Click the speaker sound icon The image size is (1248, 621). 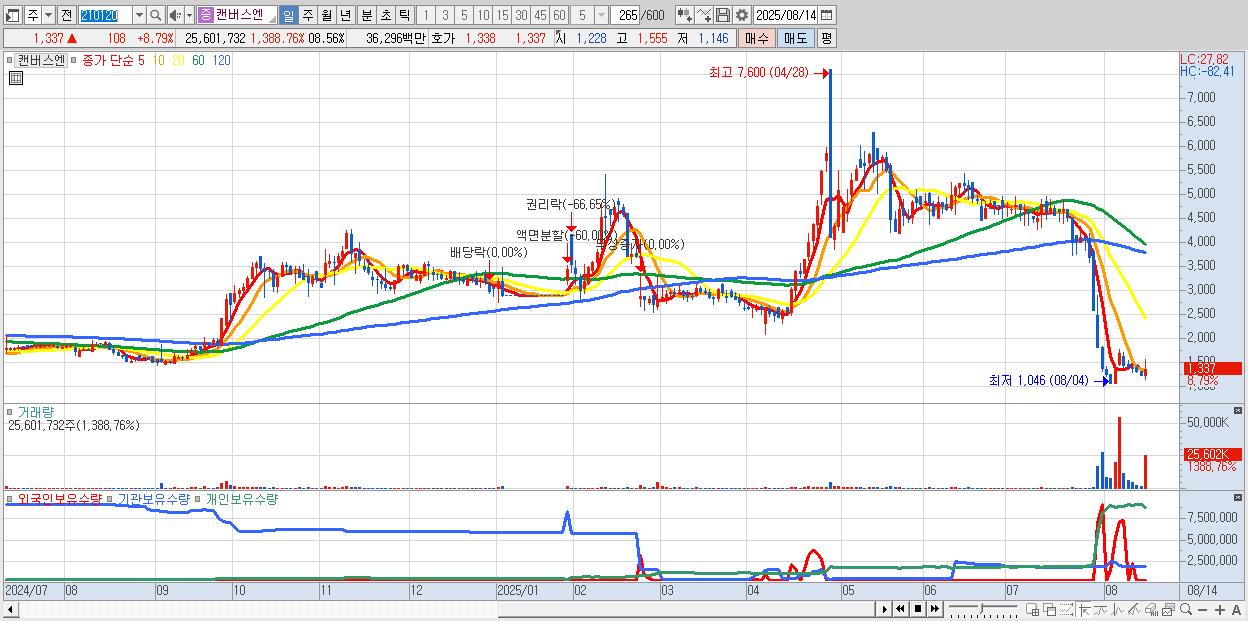click(175, 15)
